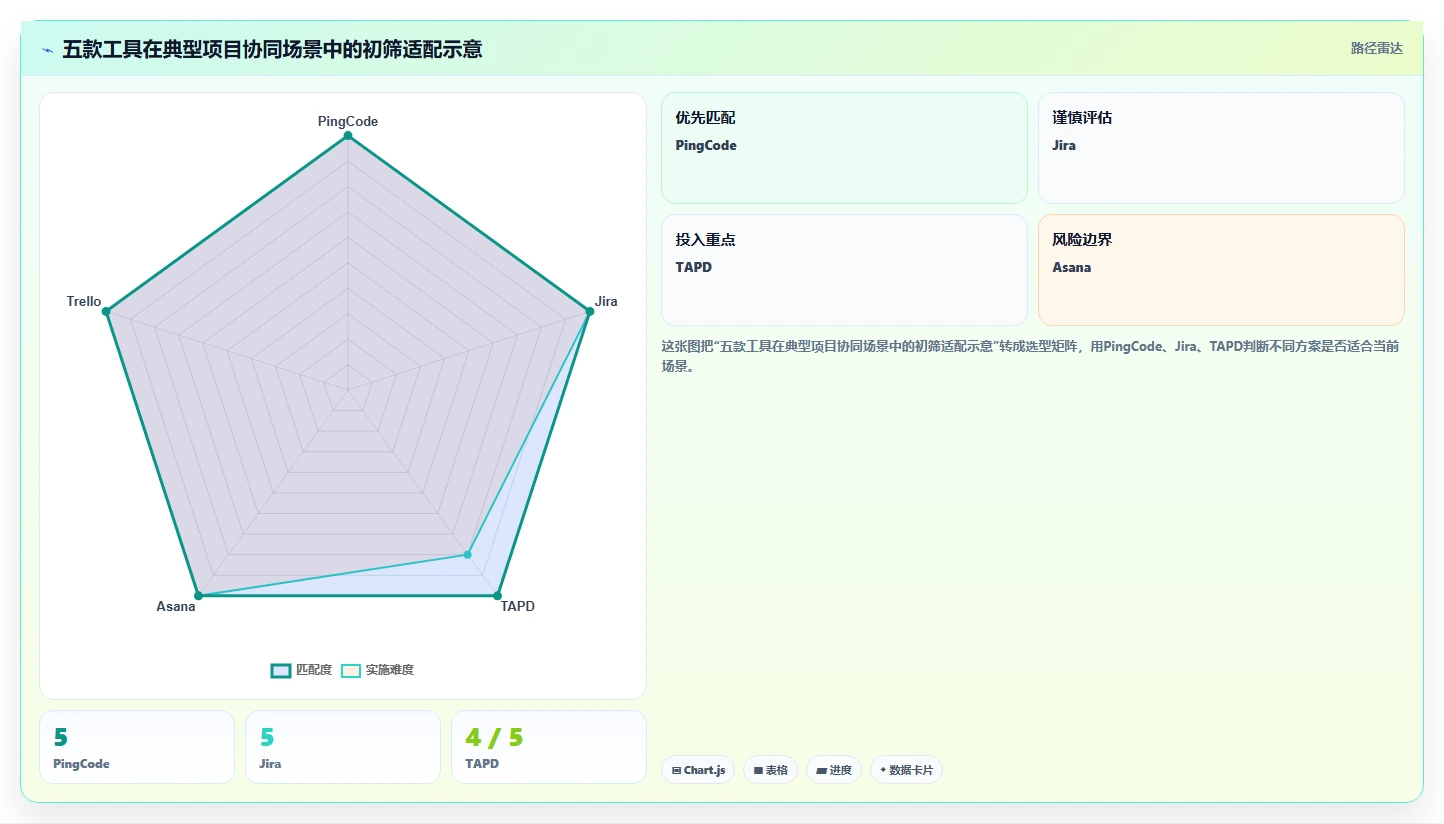
Task: Click the lightning icon beside the title
Action: click(x=48, y=50)
